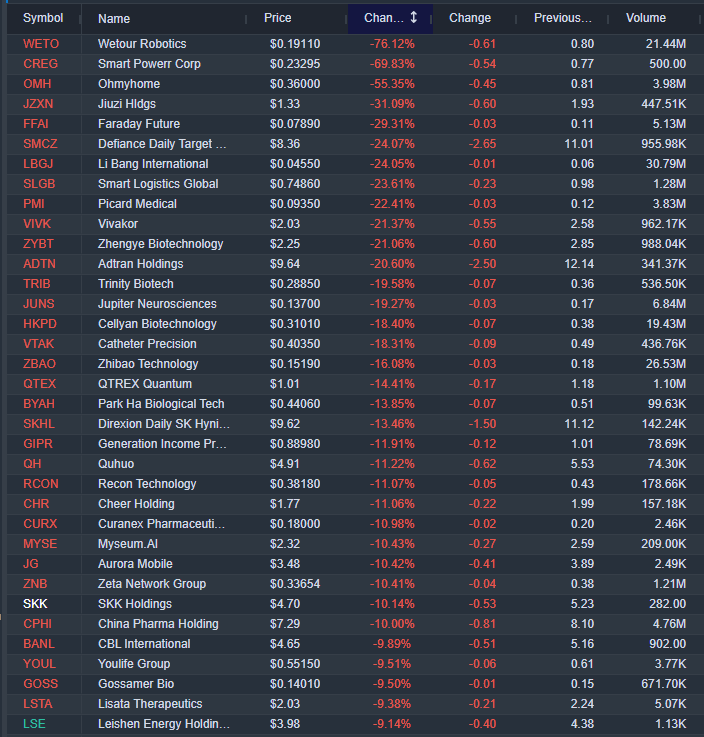Click China Pharma Holding name
The height and width of the screenshot is (737, 704).
pos(158,624)
